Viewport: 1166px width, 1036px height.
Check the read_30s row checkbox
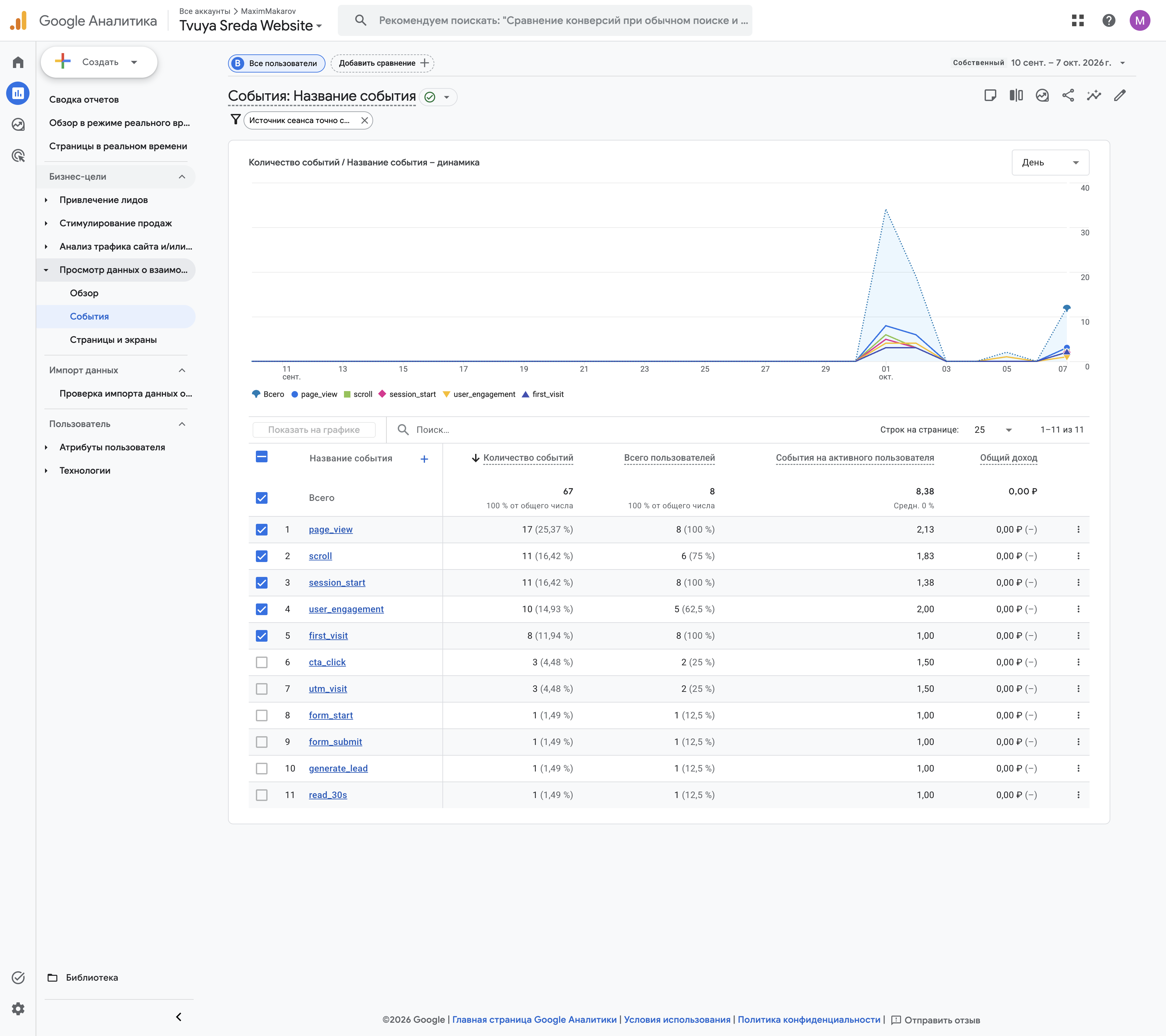[262, 795]
